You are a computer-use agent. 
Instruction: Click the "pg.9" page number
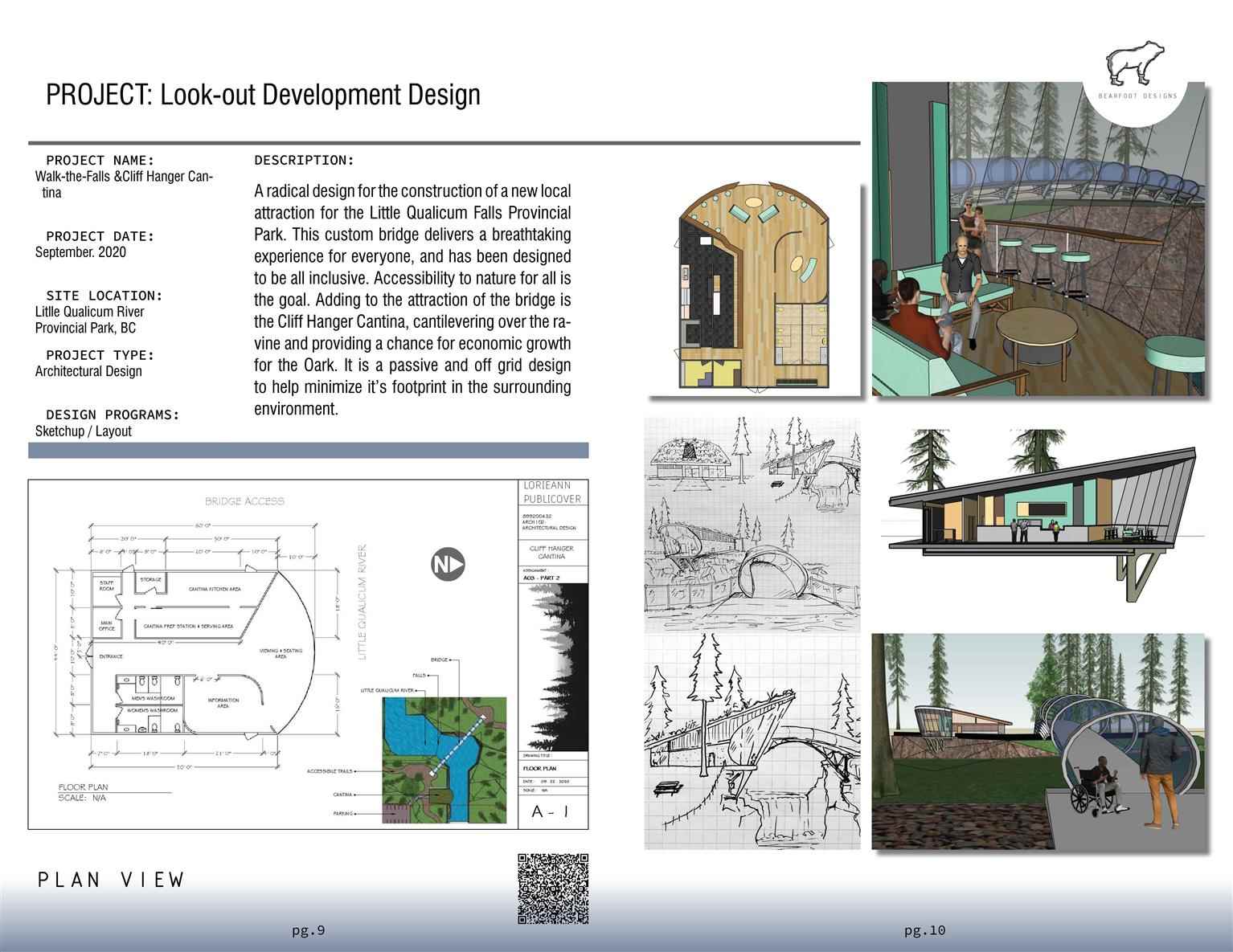(x=309, y=931)
